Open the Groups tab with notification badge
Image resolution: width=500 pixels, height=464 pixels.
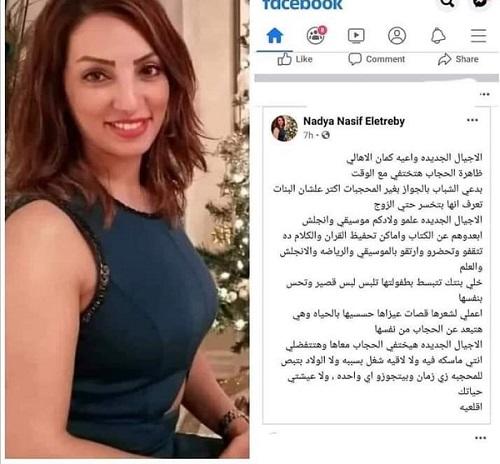(x=316, y=35)
